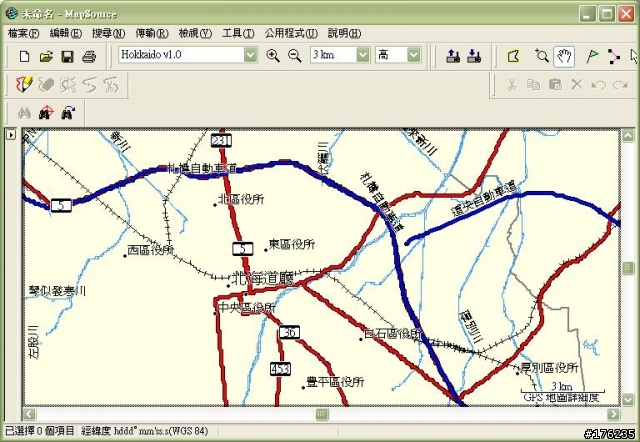Viewport: 640px width, 442px height.
Task: Select the zoom tool in toolbar
Action: pyautogui.click(x=542, y=56)
